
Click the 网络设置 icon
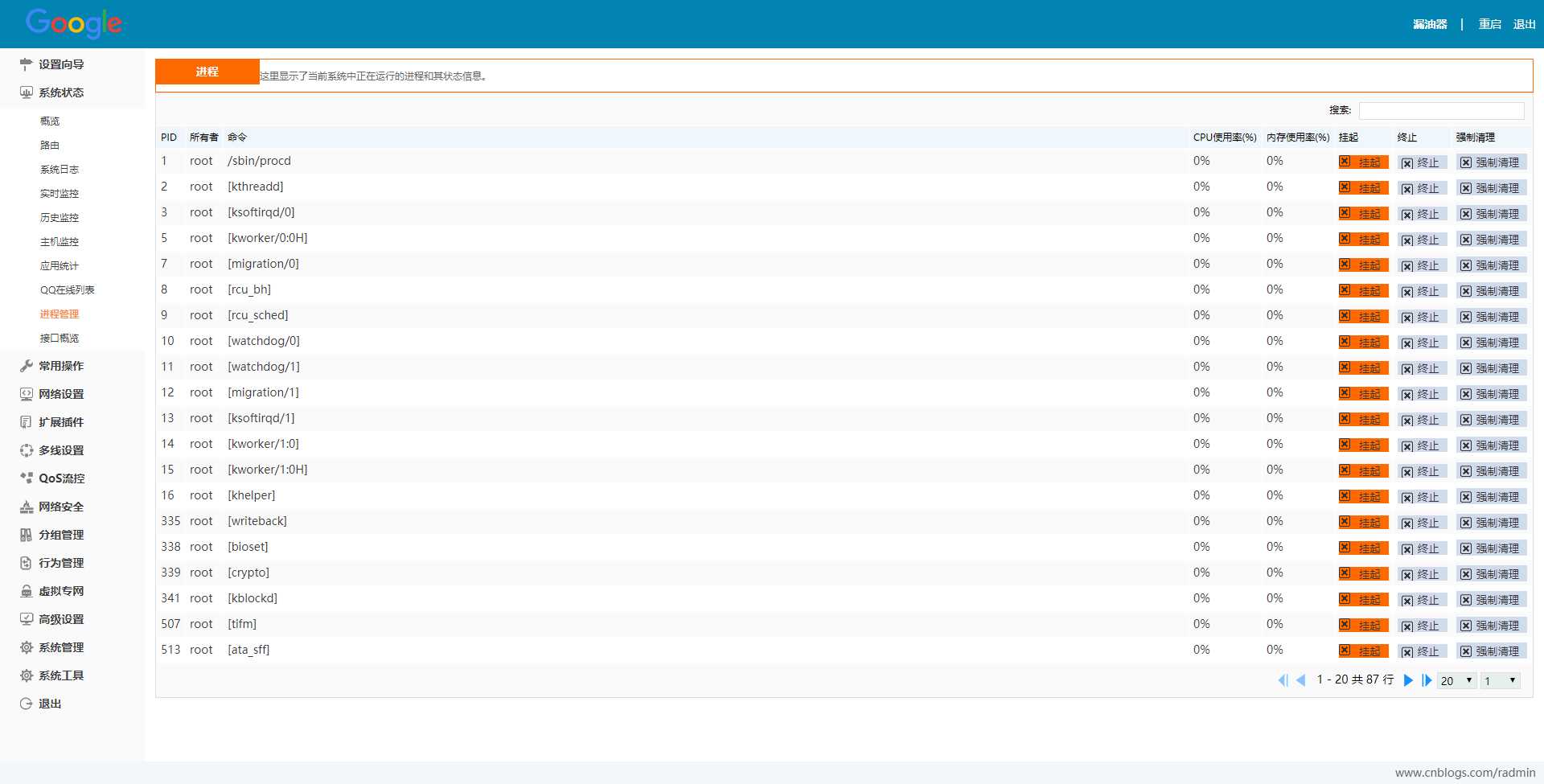(x=27, y=394)
